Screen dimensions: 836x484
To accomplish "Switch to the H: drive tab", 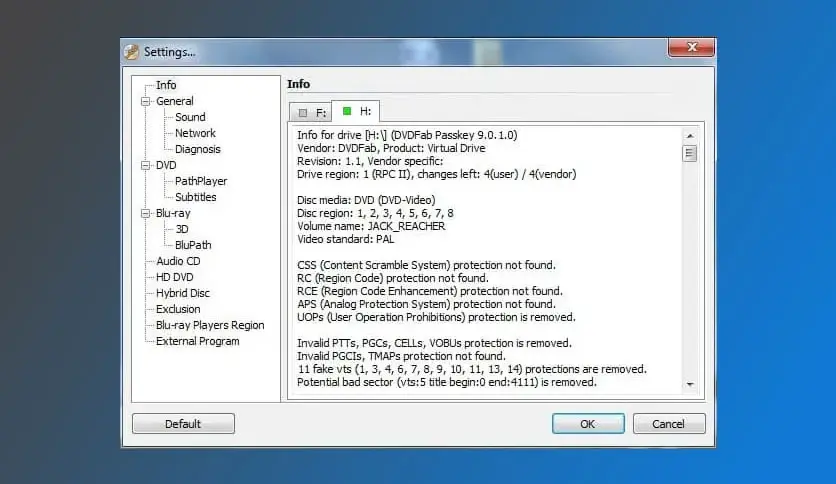I will 356,111.
